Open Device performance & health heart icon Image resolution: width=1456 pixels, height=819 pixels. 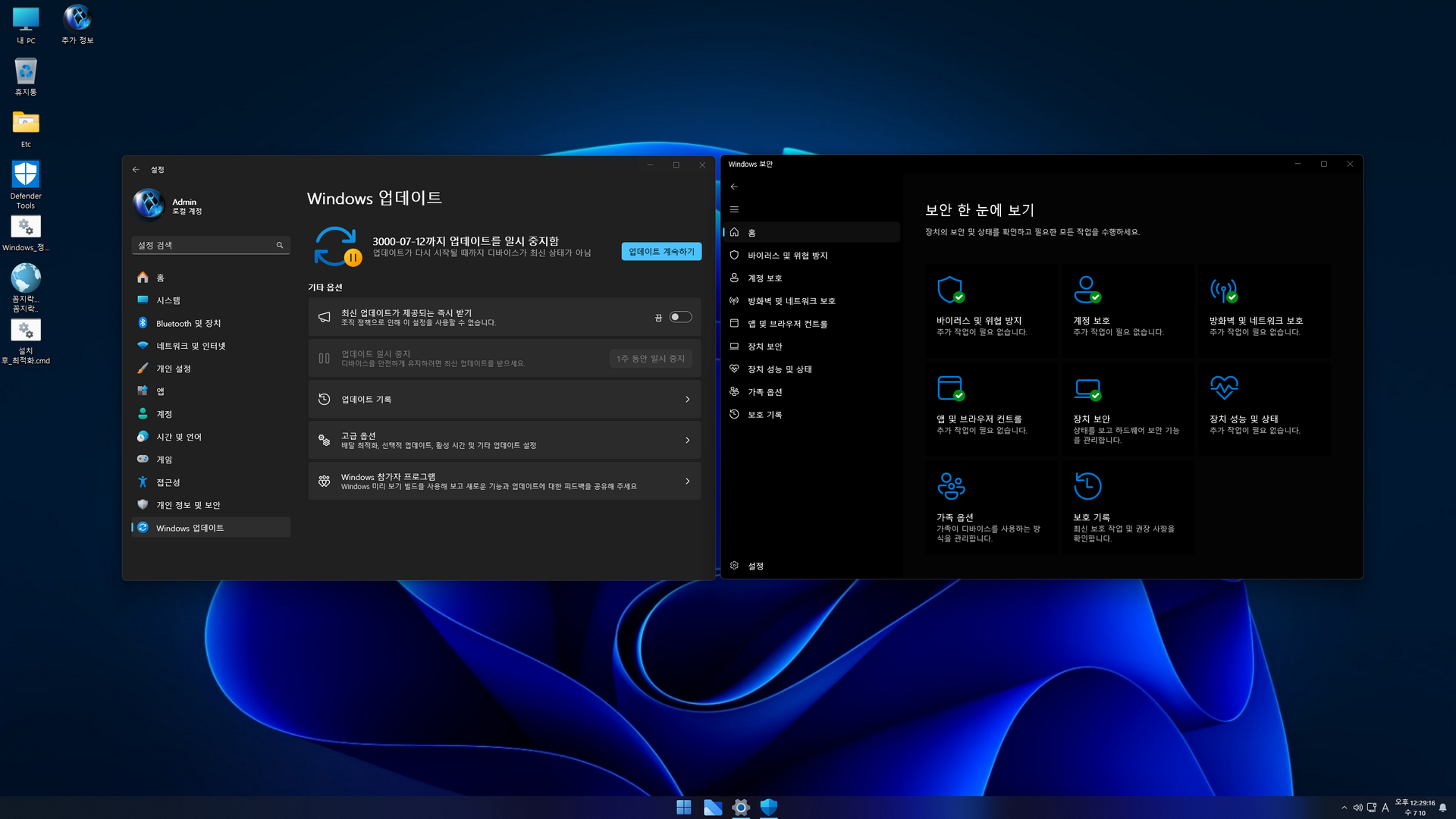coord(1224,388)
